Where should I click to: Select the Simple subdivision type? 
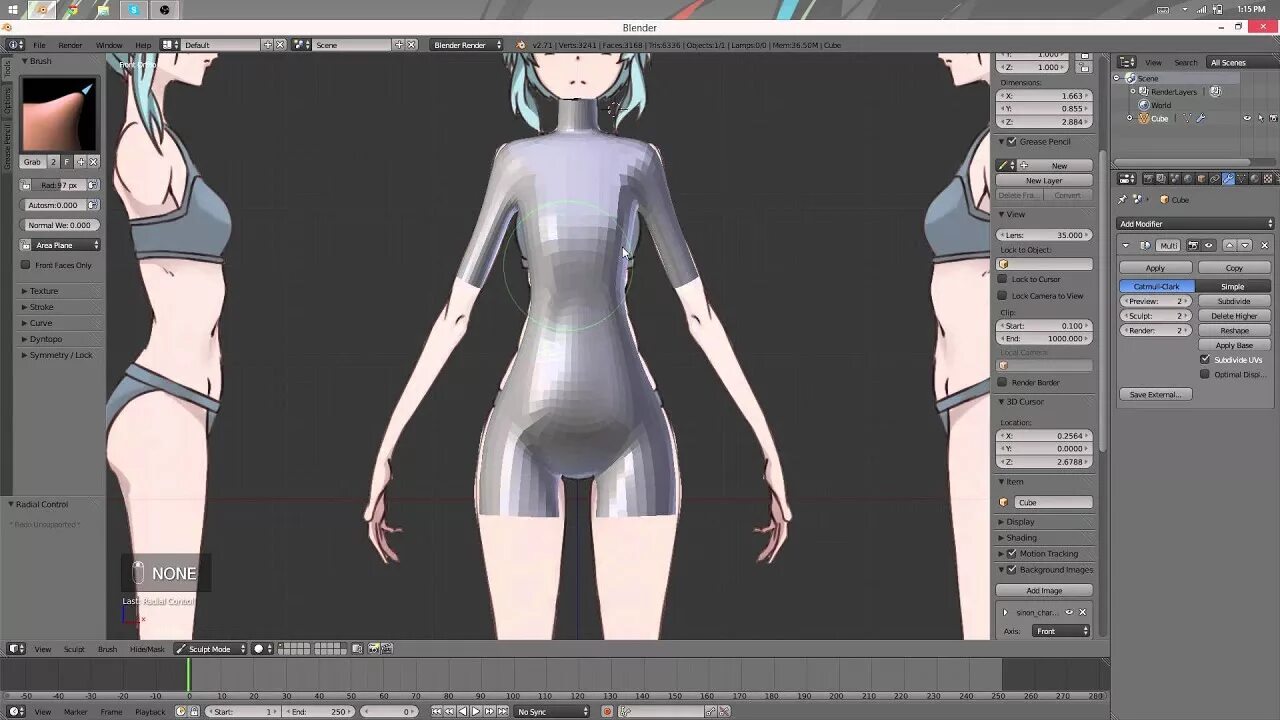1233,286
